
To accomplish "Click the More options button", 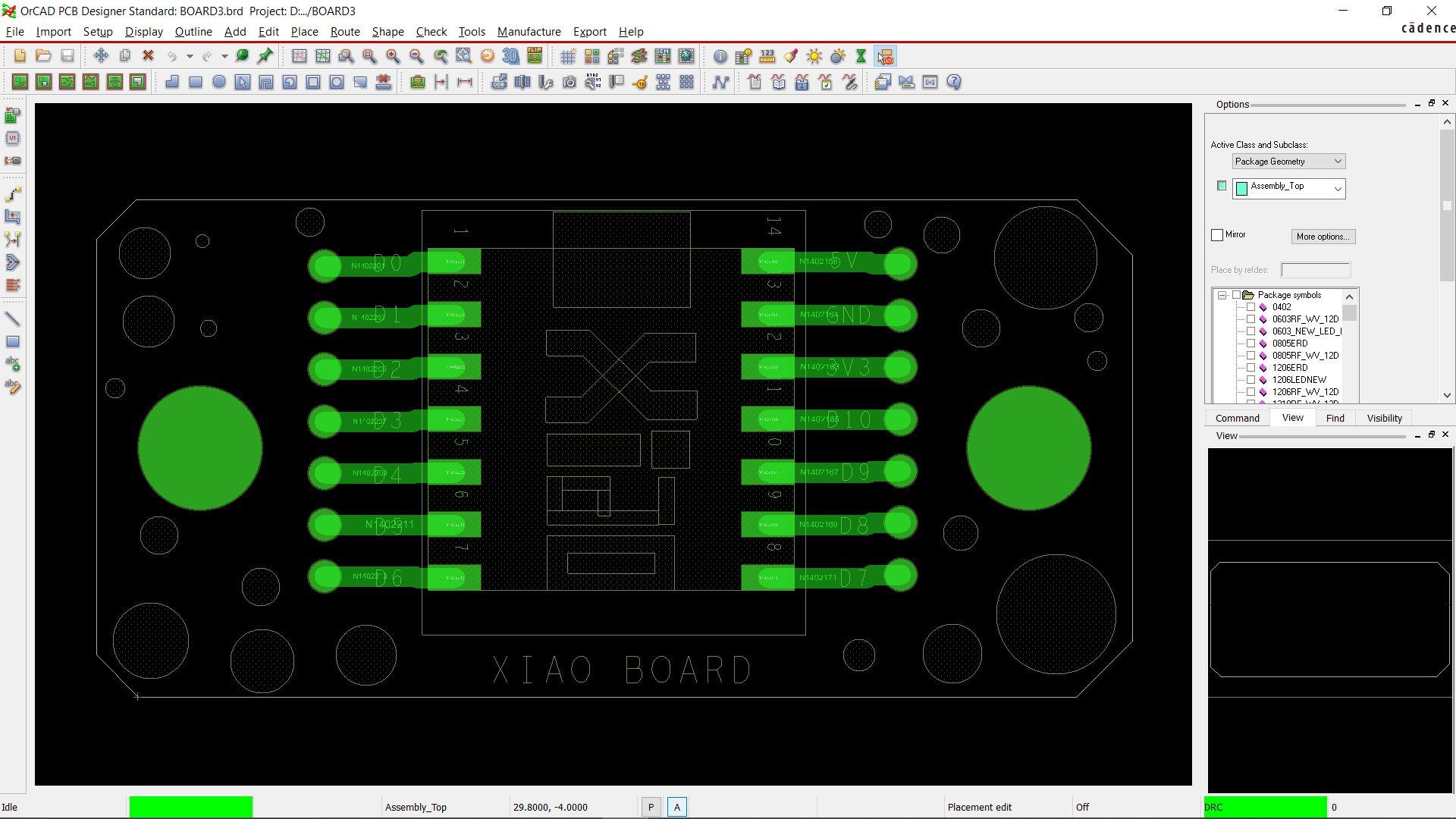I will click(1323, 237).
